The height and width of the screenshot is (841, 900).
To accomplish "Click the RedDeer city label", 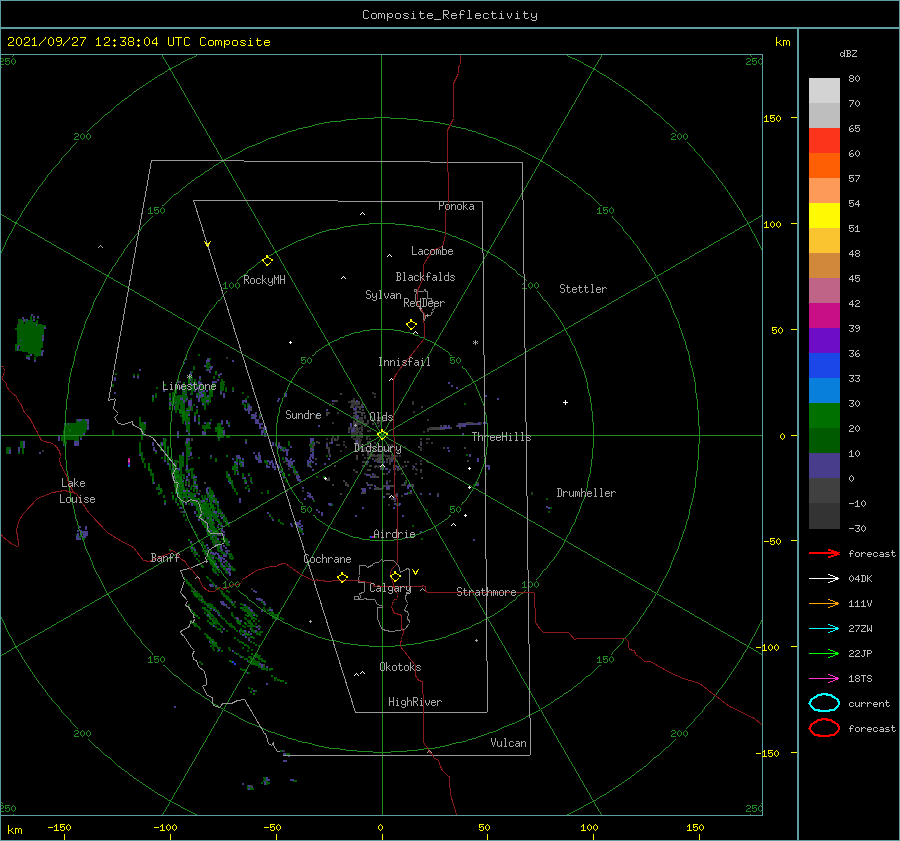I will (424, 303).
